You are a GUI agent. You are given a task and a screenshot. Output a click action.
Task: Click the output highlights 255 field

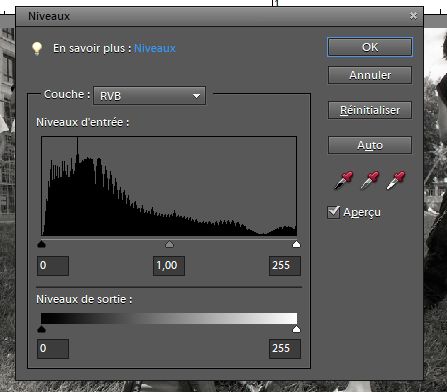[285, 349]
